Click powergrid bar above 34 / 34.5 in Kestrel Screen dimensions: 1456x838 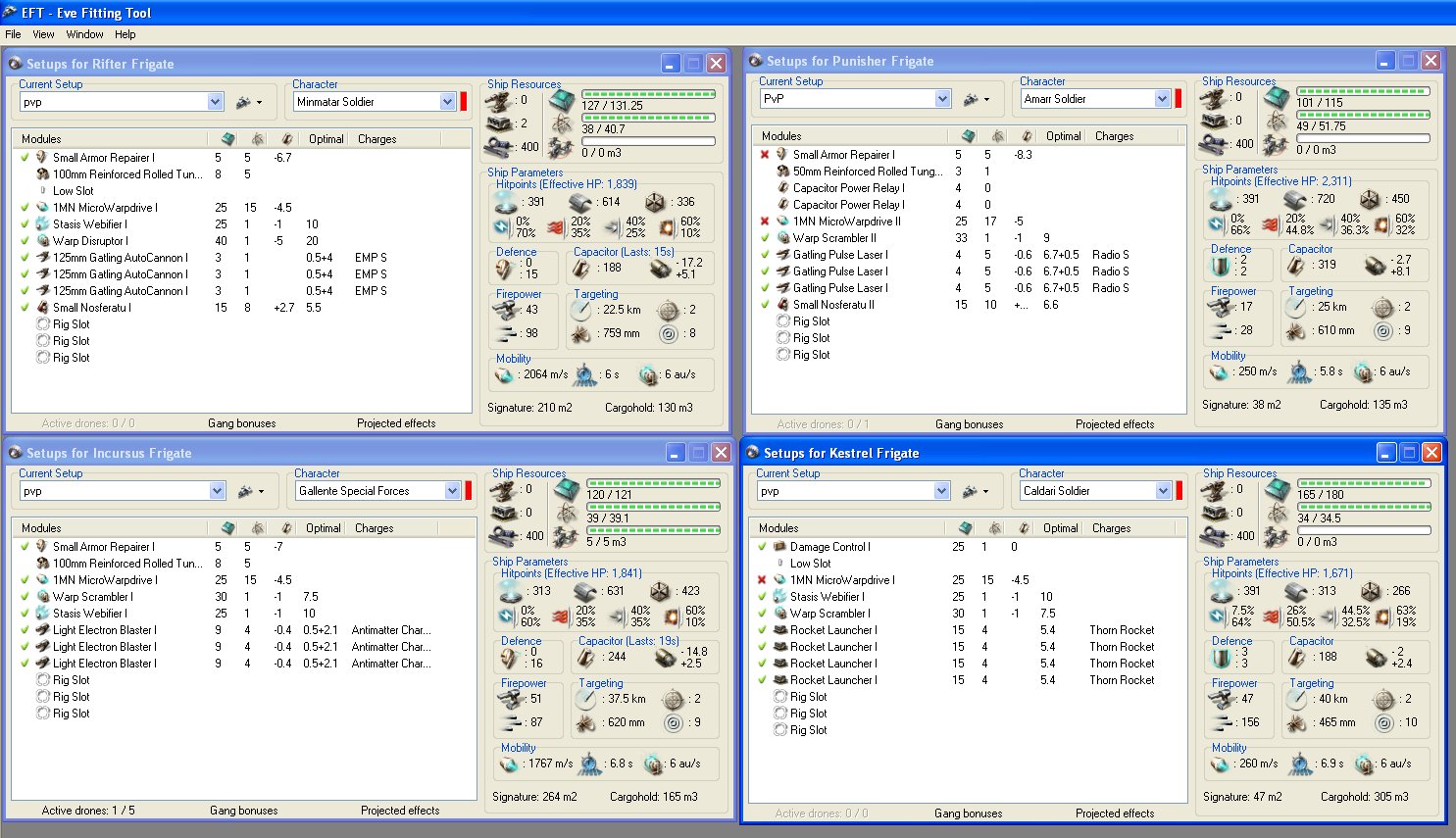(1365, 507)
